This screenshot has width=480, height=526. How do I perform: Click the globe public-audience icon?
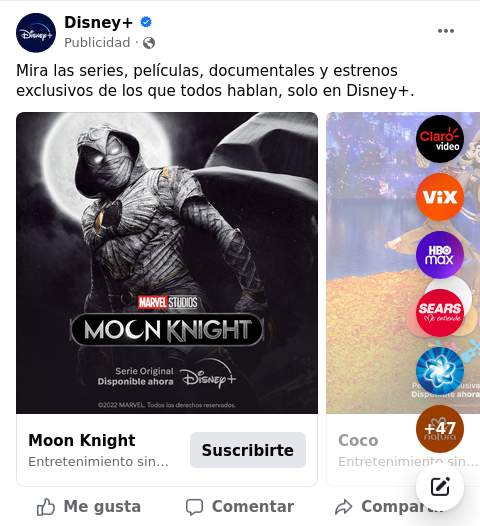point(149,43)
